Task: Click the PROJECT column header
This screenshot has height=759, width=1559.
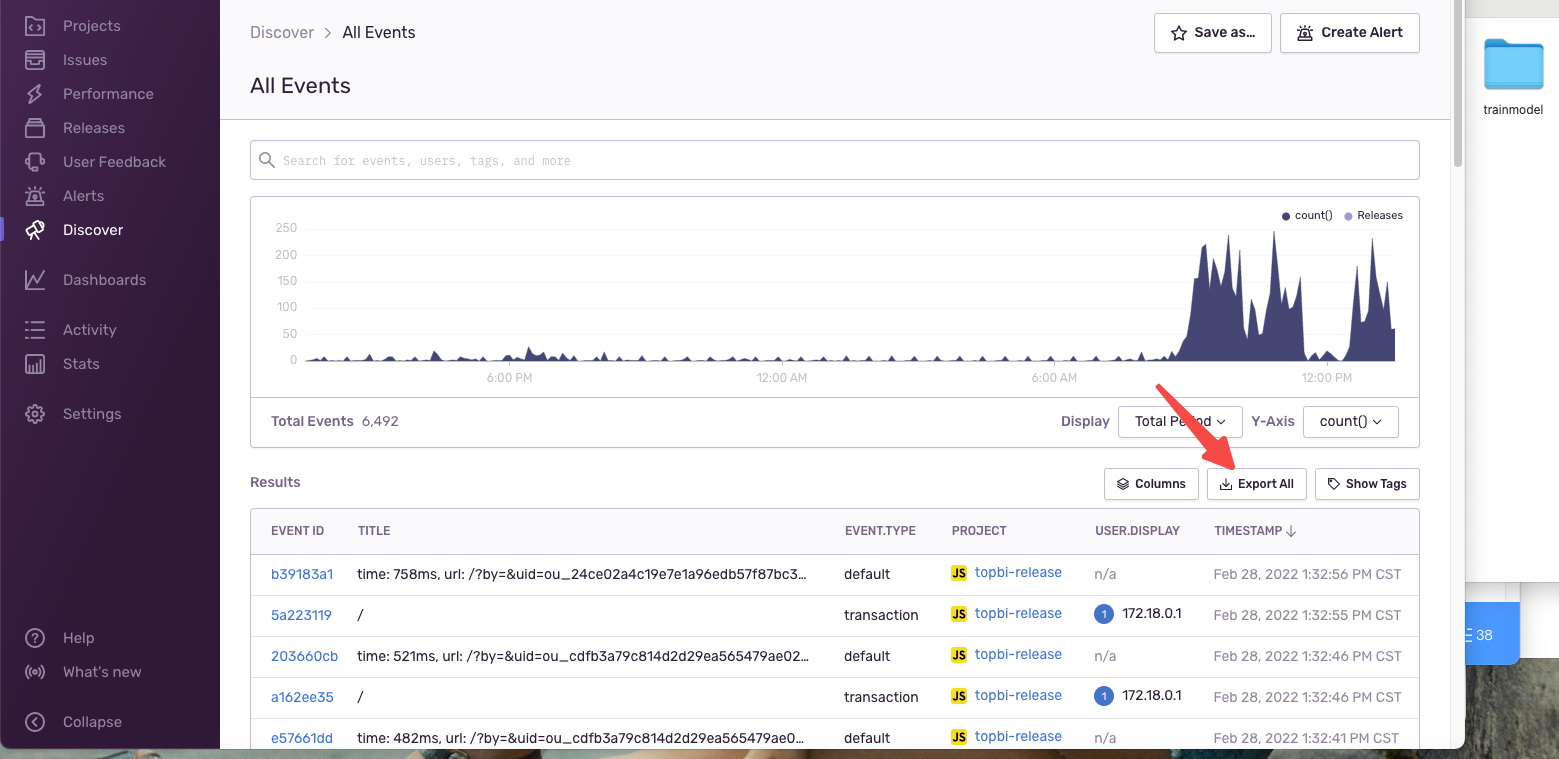Action: [x=979, y=531]
